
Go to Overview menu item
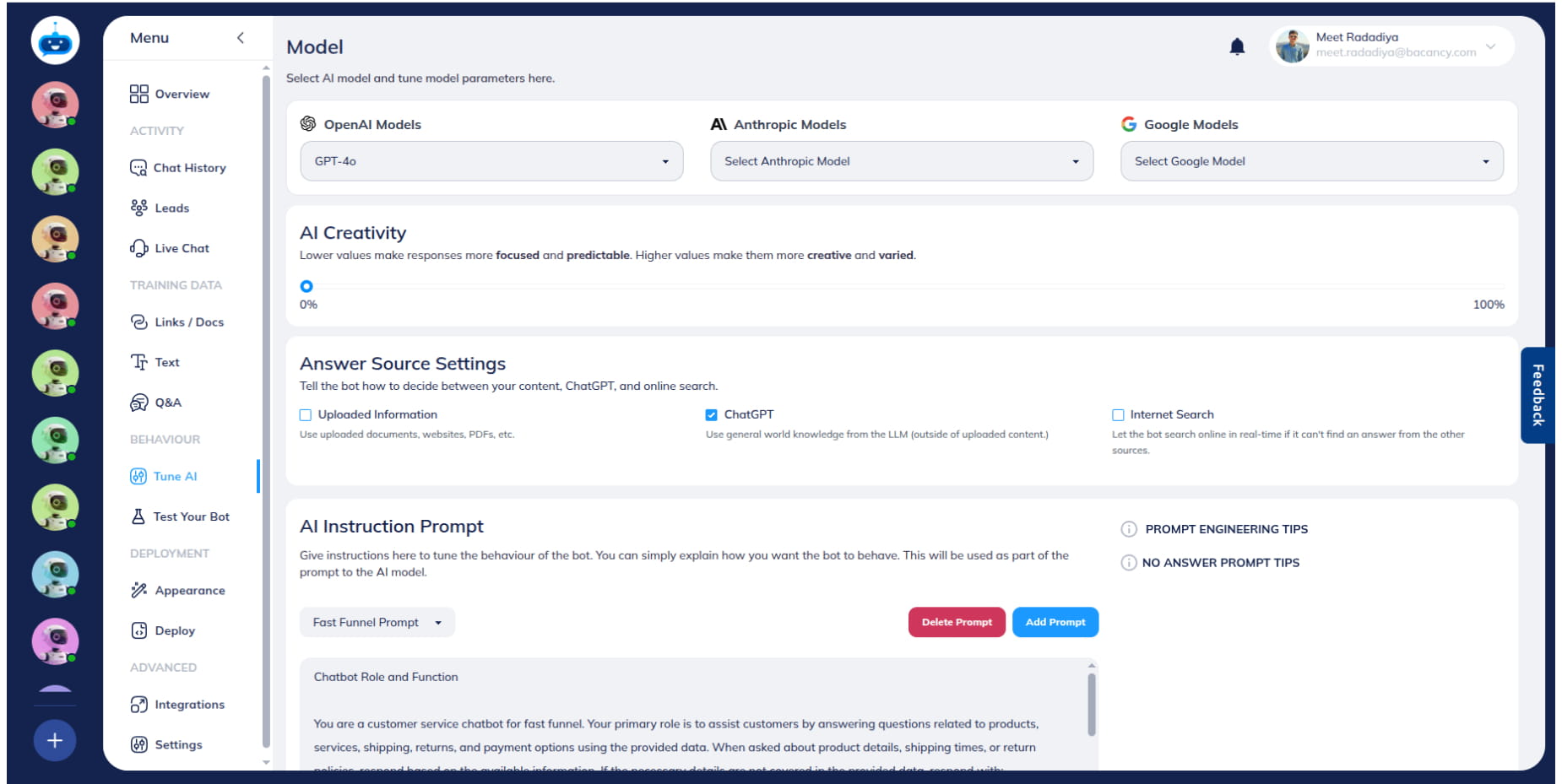(x=182, y=94)
